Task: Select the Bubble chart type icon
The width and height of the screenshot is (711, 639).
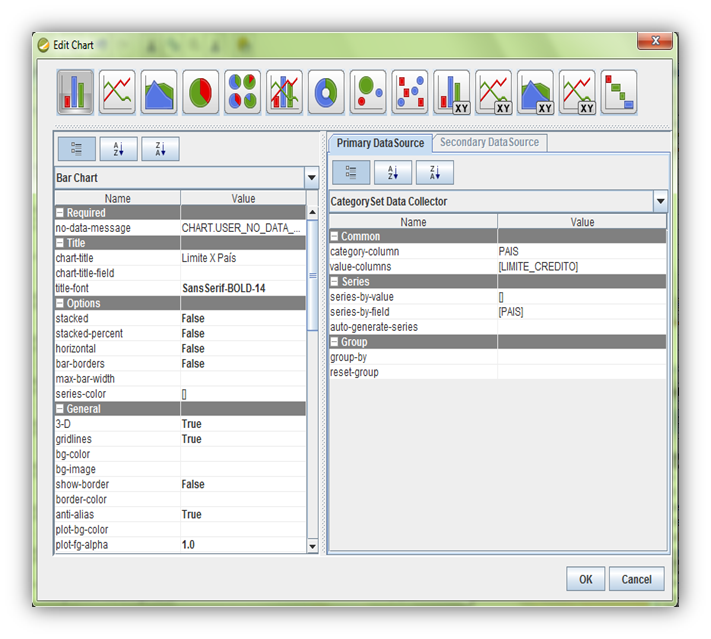Action: (x=368, y=92)
